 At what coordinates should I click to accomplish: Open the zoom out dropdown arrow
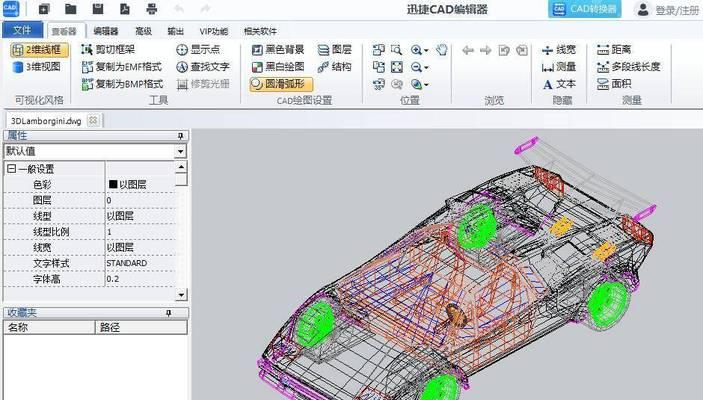click(x=426, y=68)
